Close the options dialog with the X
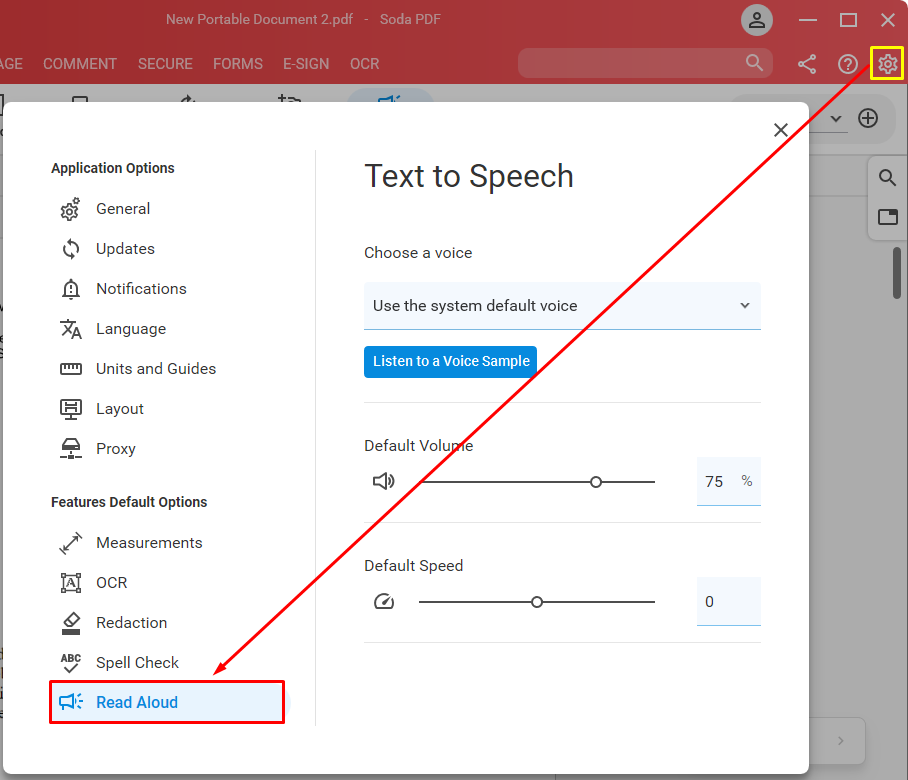The height and width of the screenshot is (780, 908). pos(781,130)
